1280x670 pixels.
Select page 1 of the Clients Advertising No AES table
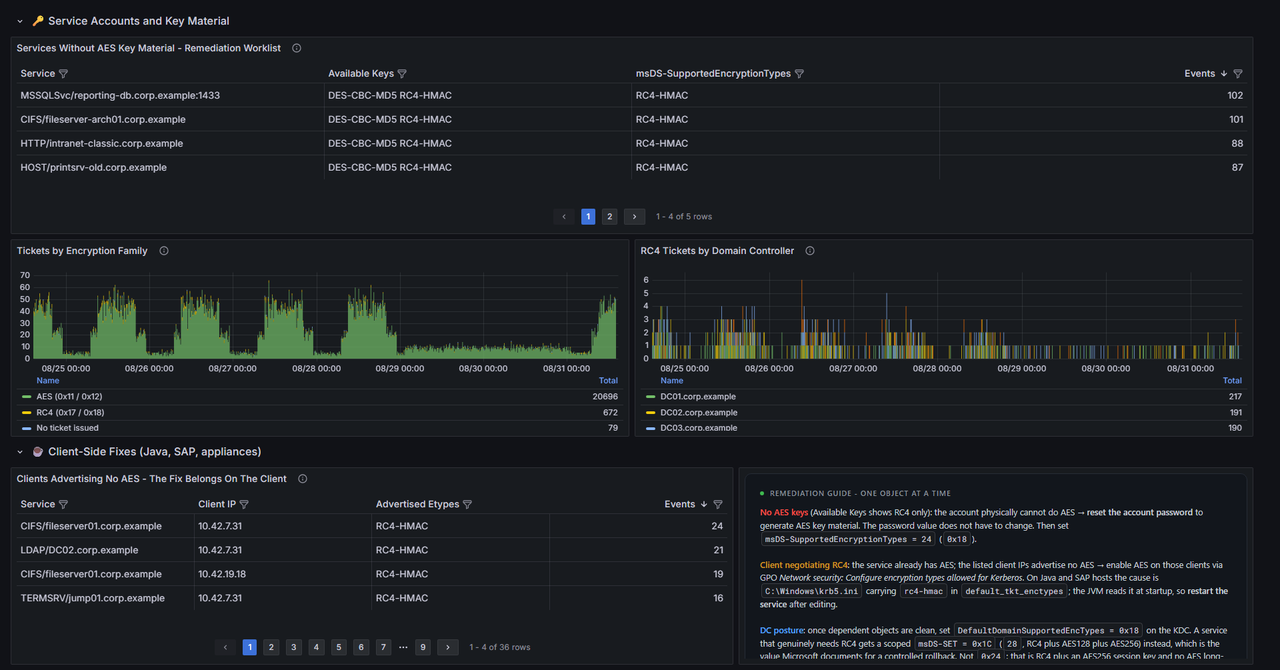tap(250, 647)
